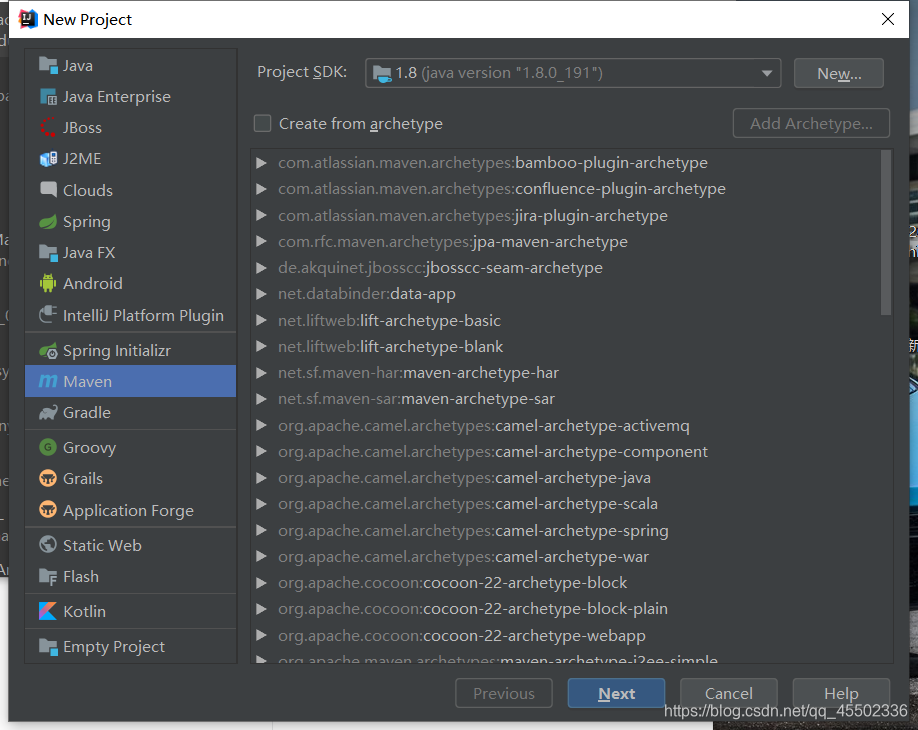Expand the cocoon-22-archetype-webapp node
The height and width of the screenshot is (730, 918).
point(261,635)
